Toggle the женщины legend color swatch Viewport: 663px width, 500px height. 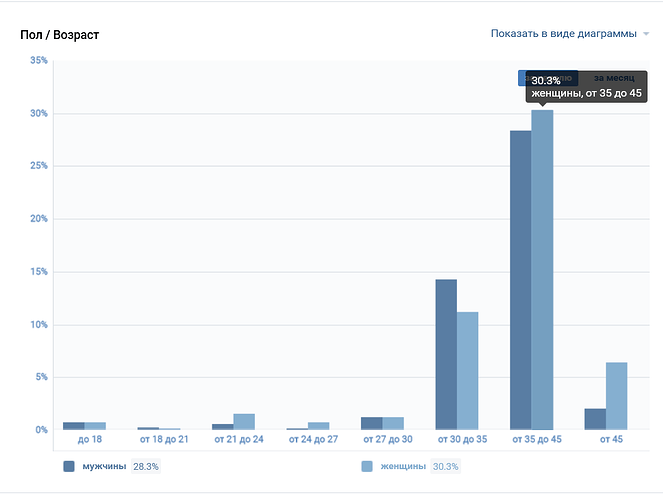tap(367, 466)
